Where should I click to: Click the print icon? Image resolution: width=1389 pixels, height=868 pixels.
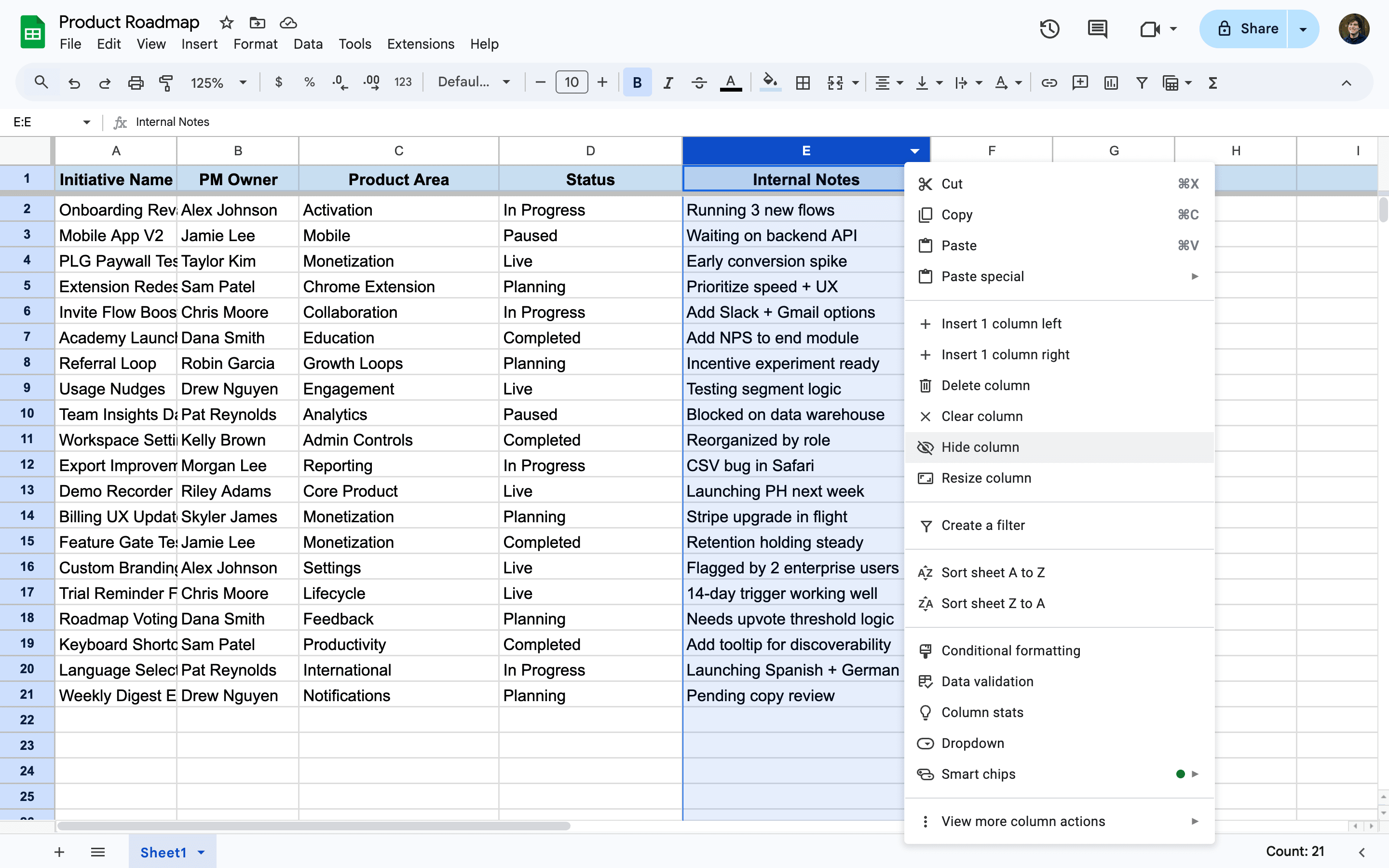[136, 83]
